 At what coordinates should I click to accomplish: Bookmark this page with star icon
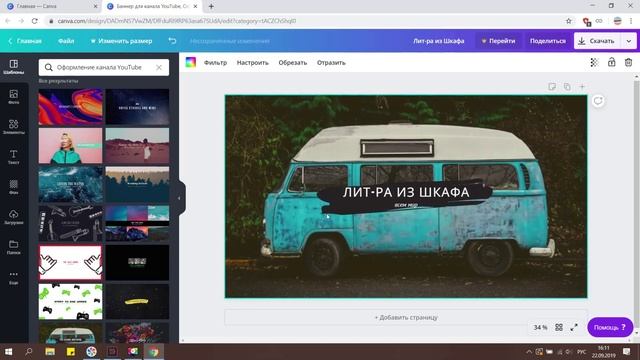(x=568, y=21)
